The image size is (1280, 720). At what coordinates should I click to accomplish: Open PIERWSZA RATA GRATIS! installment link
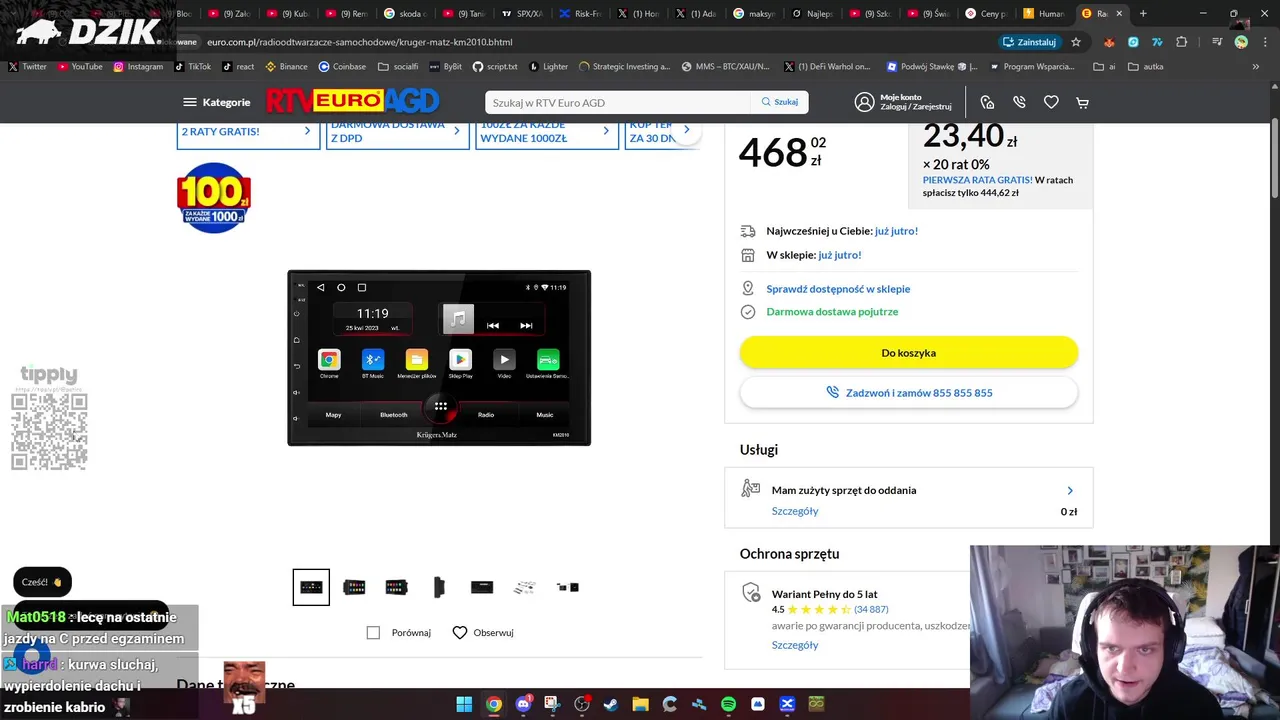977,180
